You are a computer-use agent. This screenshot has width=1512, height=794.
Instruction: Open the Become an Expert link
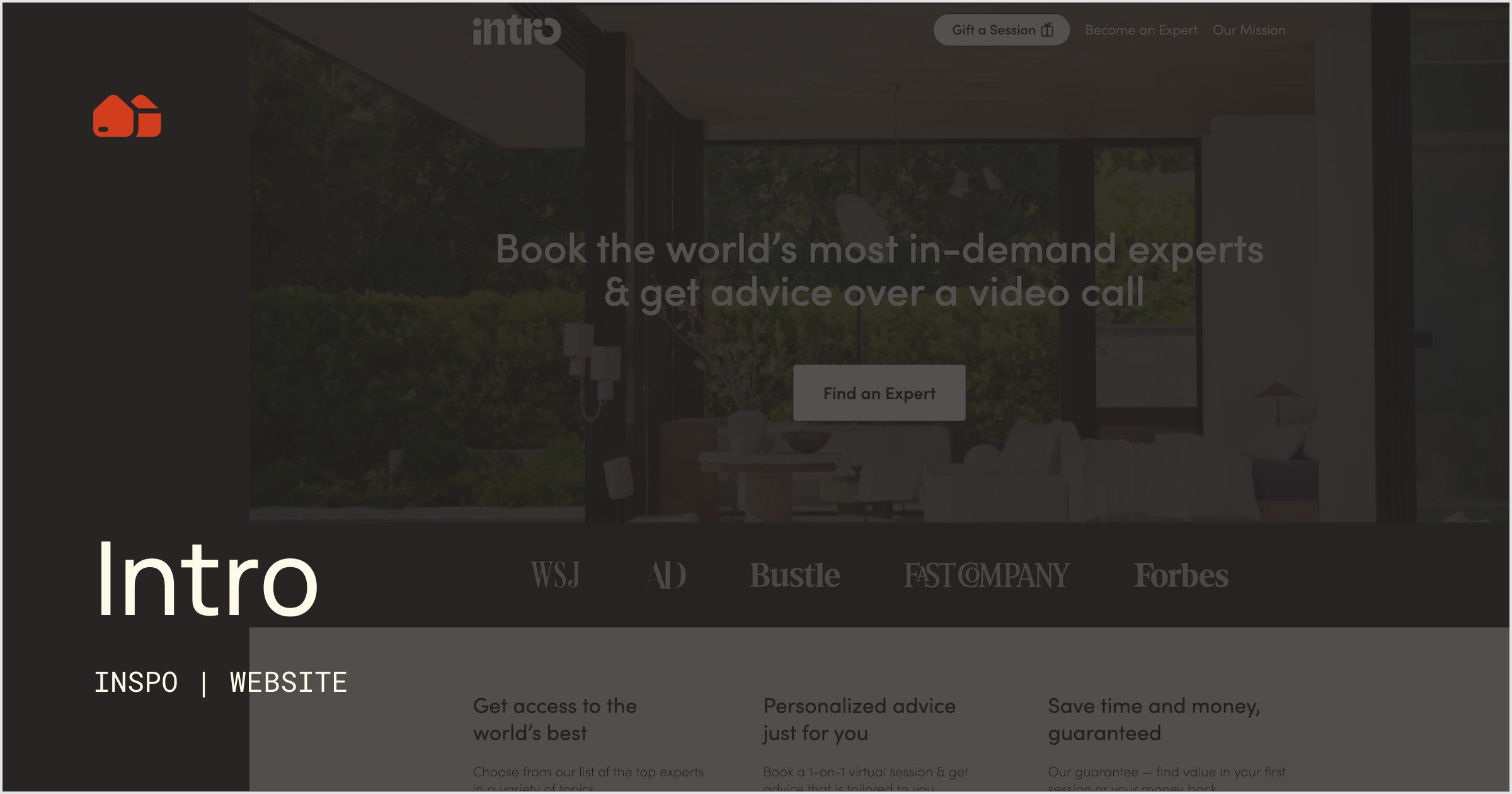pos(1141,30)
